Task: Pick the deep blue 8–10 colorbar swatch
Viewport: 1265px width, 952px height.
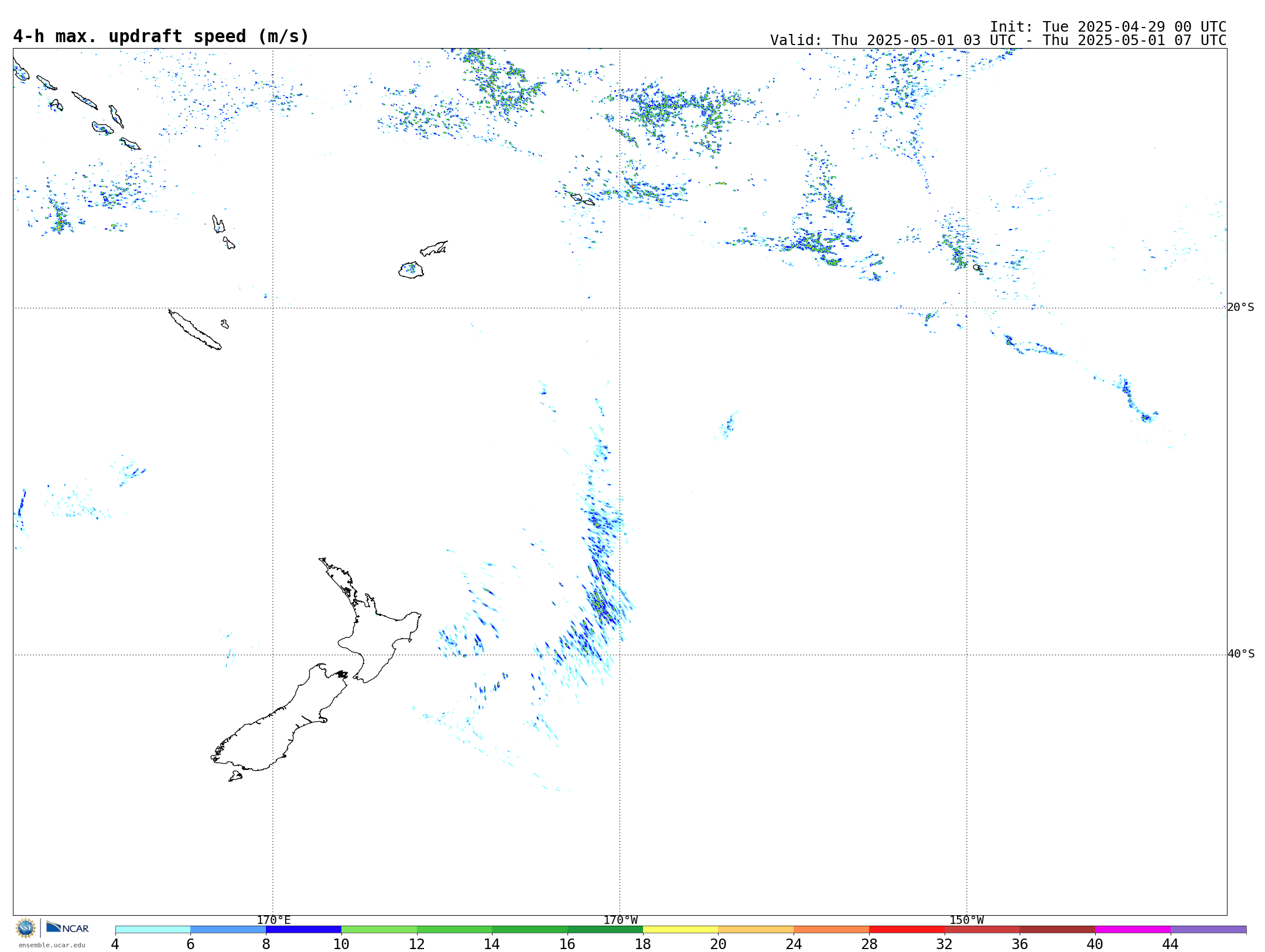Action: coord(303,930)
